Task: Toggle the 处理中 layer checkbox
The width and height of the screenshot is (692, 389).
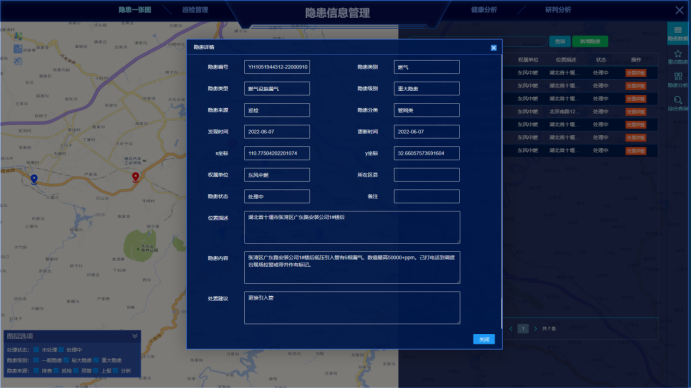Action: pyautogui.click(x=61, y=350)
